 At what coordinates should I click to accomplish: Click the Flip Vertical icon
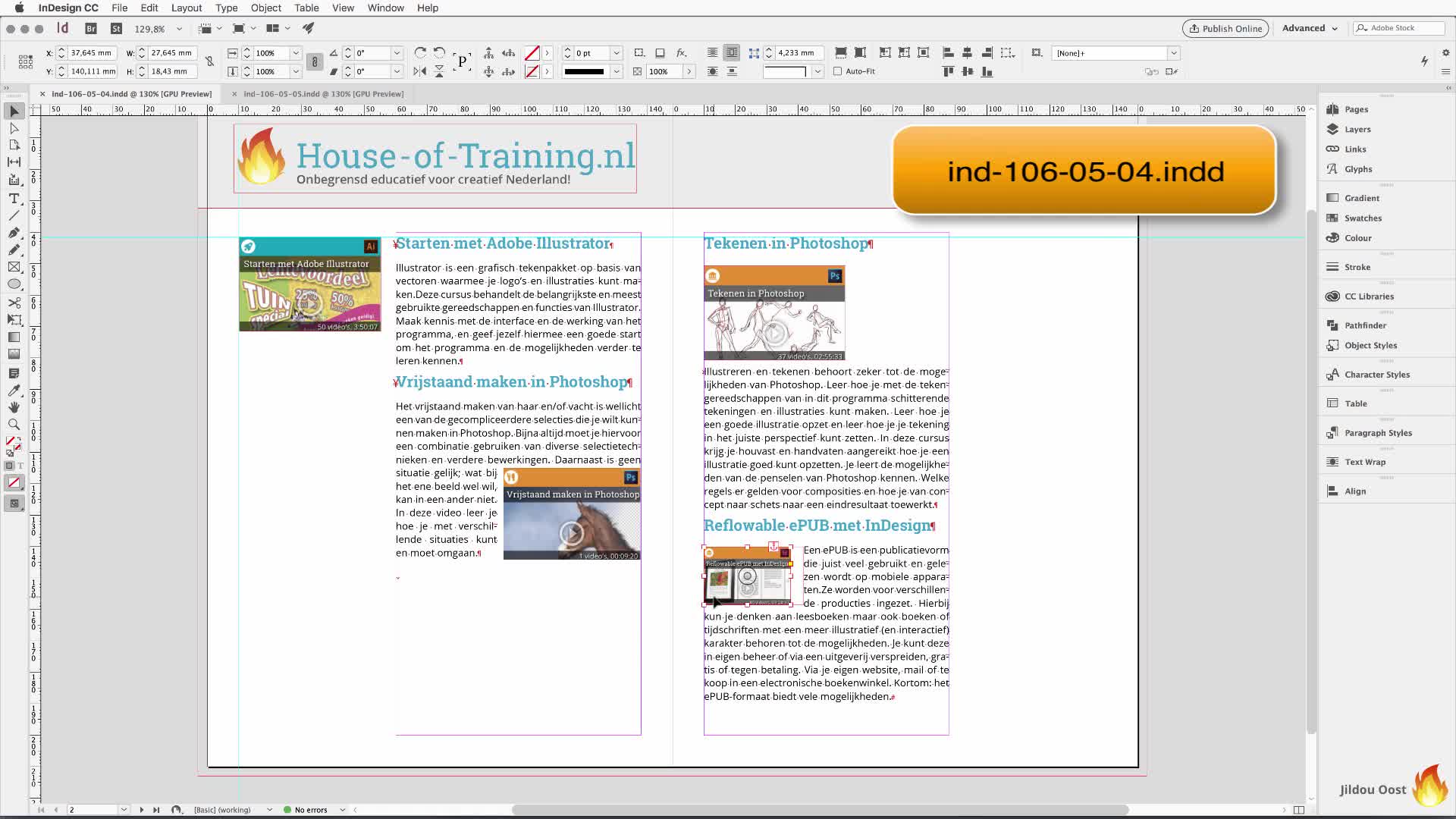point(439,71)
